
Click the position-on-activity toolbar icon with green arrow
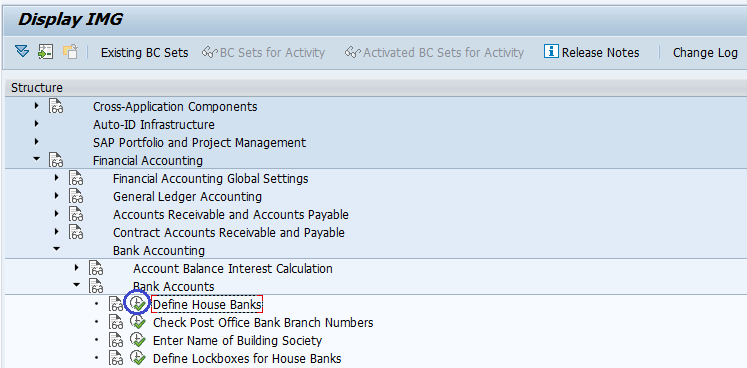[x=46, y=51]
